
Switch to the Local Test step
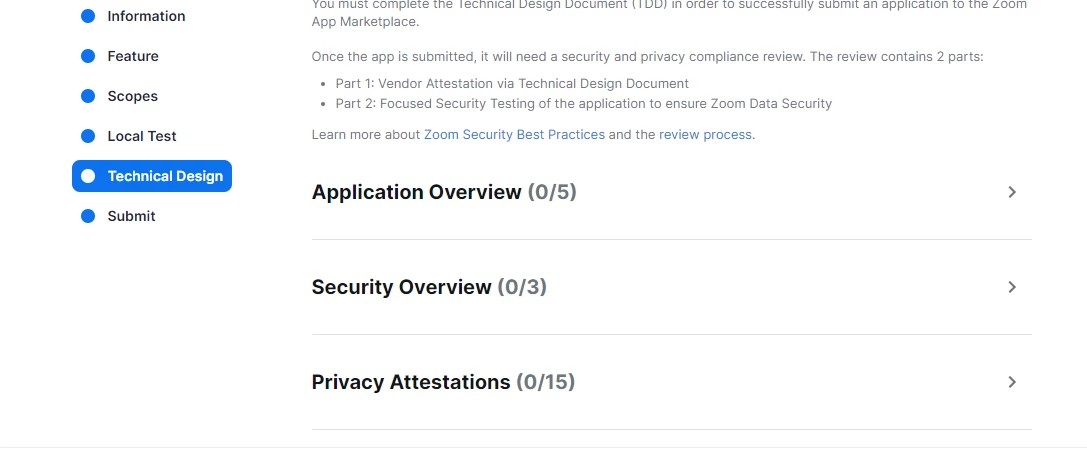click(x=141, y=136)
